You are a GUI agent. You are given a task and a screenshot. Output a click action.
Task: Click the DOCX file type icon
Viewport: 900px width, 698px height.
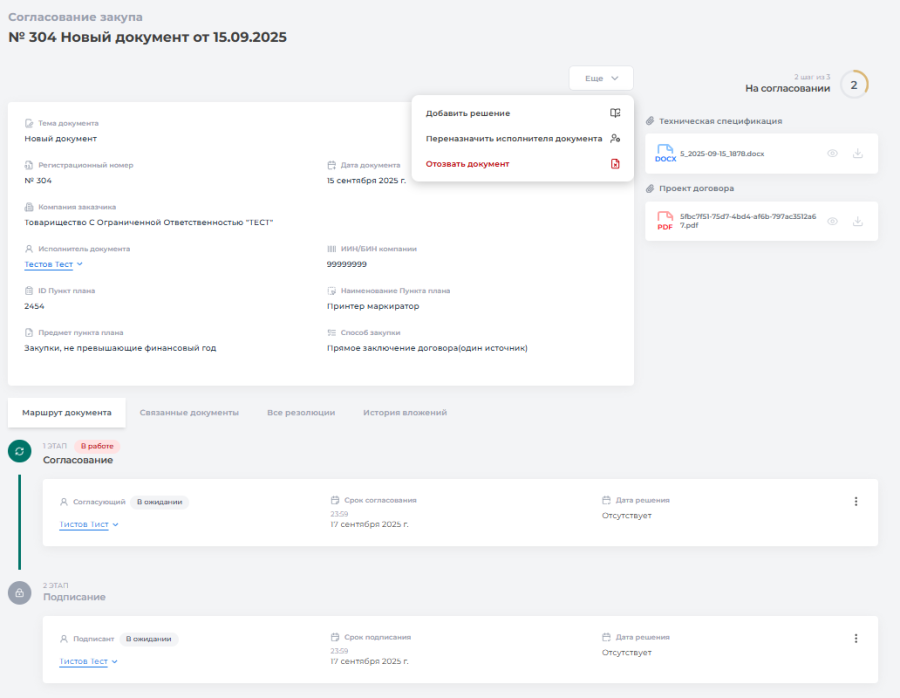[665, 154]
